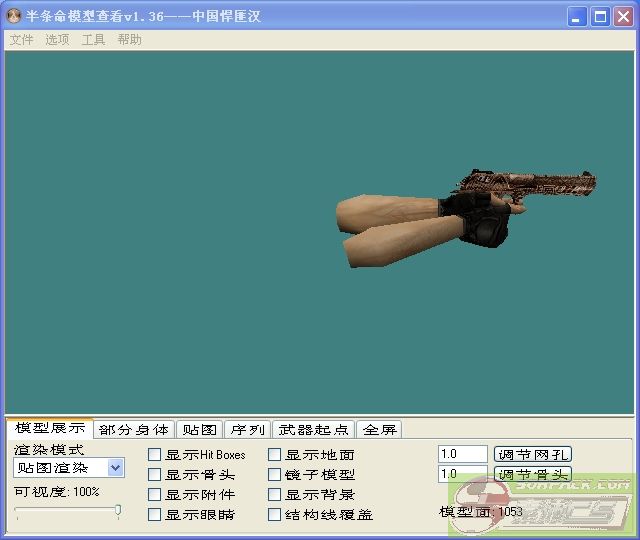640x540 pixels.
Task: Expand the 渲染模式 dropdown
Action: pyautogui.click(x=116, y=468)
